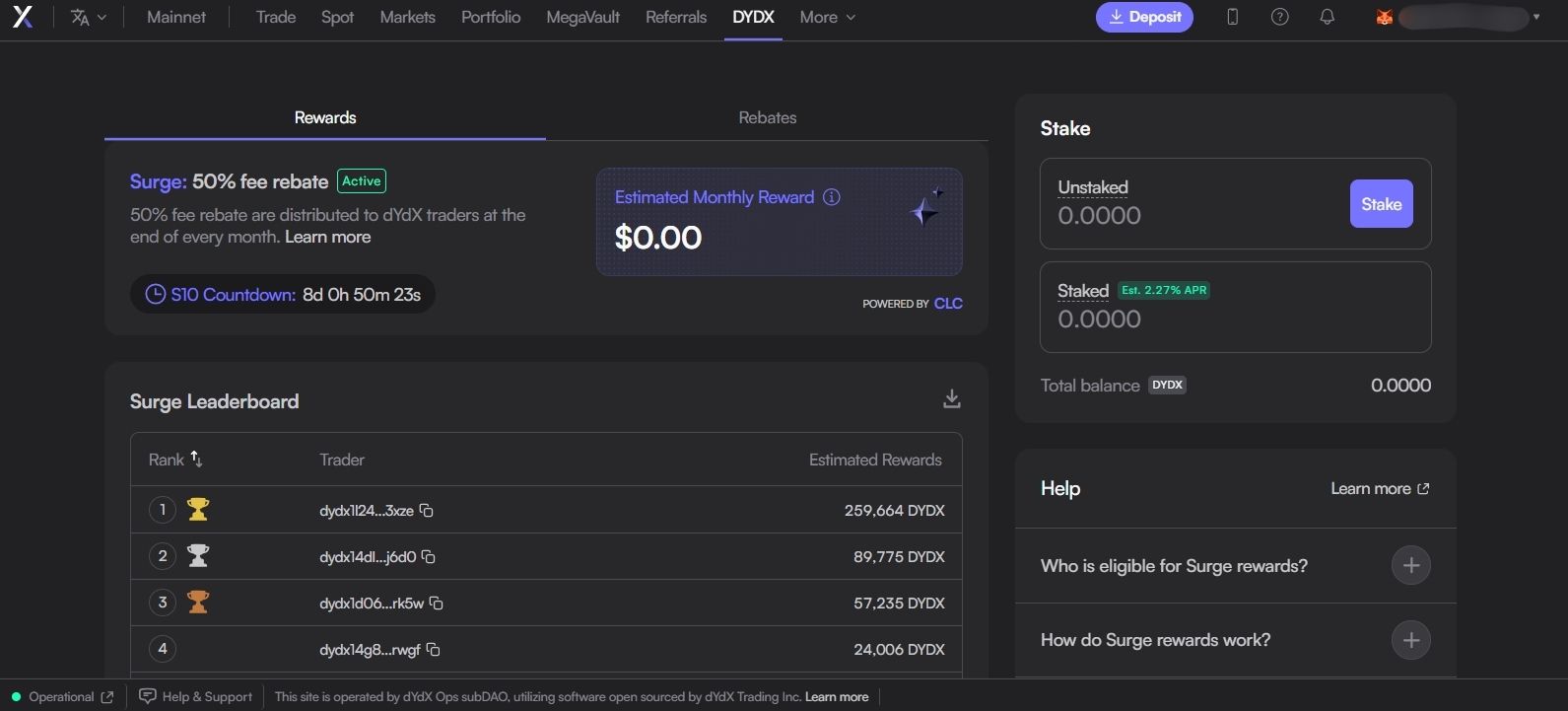Switch to the Rebates tab
1568x711 pixels.
(767, 117)
